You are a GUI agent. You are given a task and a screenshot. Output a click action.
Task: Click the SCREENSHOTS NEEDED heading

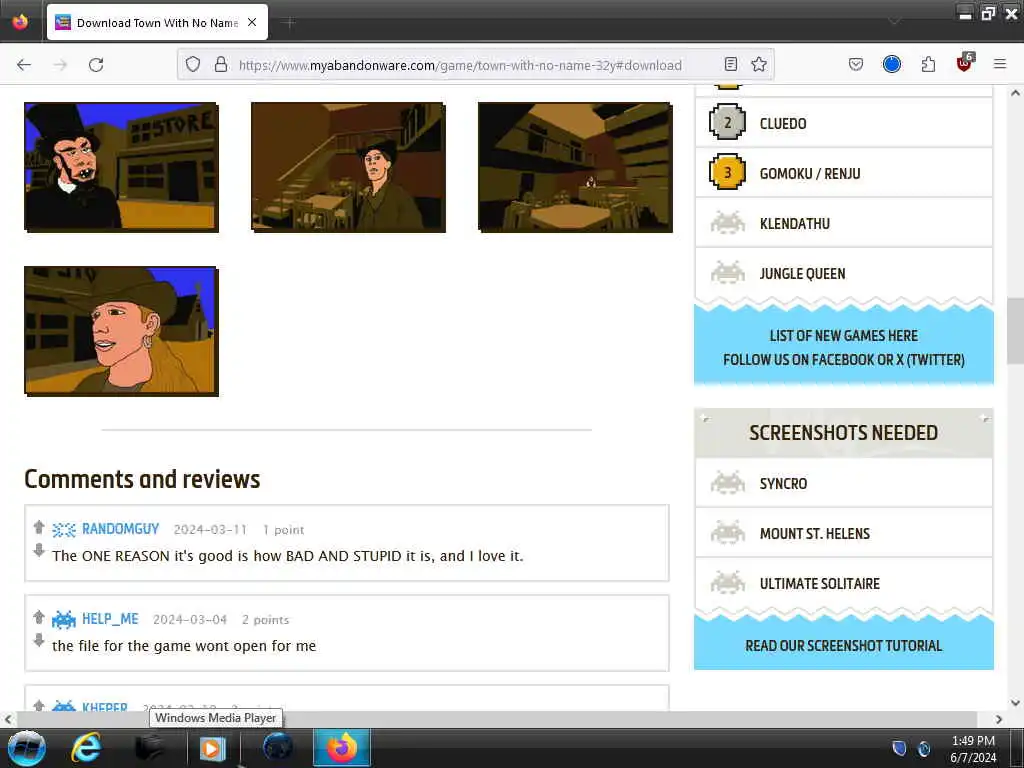click(844, 433)
